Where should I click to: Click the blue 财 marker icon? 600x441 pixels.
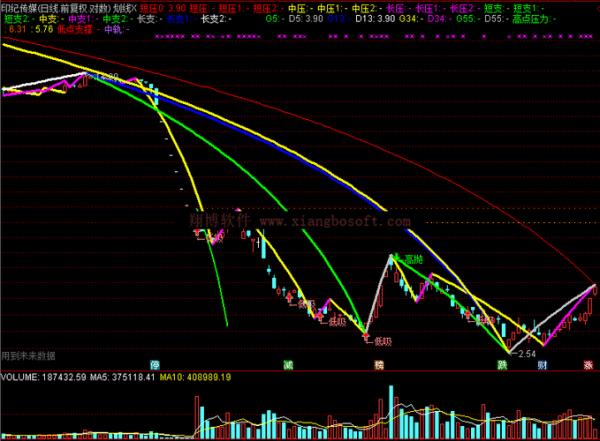click(541, 365)
